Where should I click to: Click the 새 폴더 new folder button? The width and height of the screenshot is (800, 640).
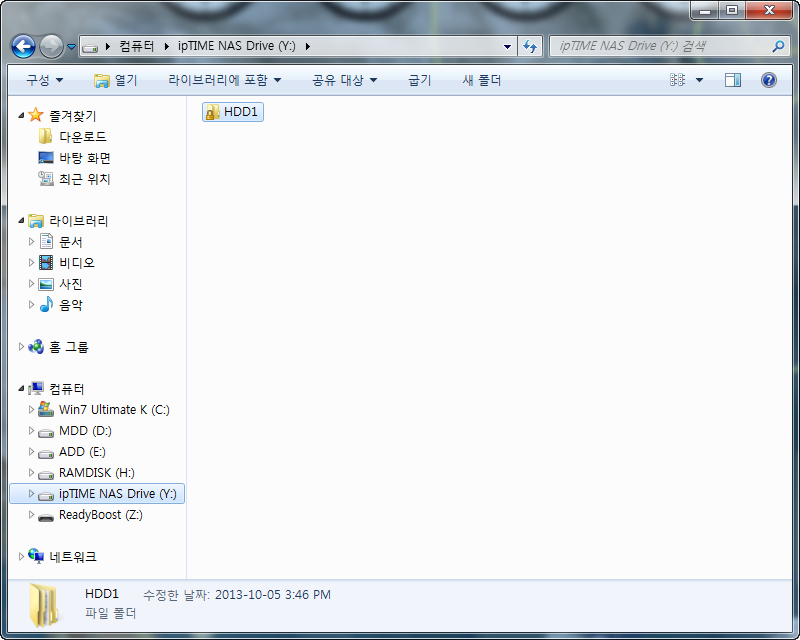[x=482, y=80]
